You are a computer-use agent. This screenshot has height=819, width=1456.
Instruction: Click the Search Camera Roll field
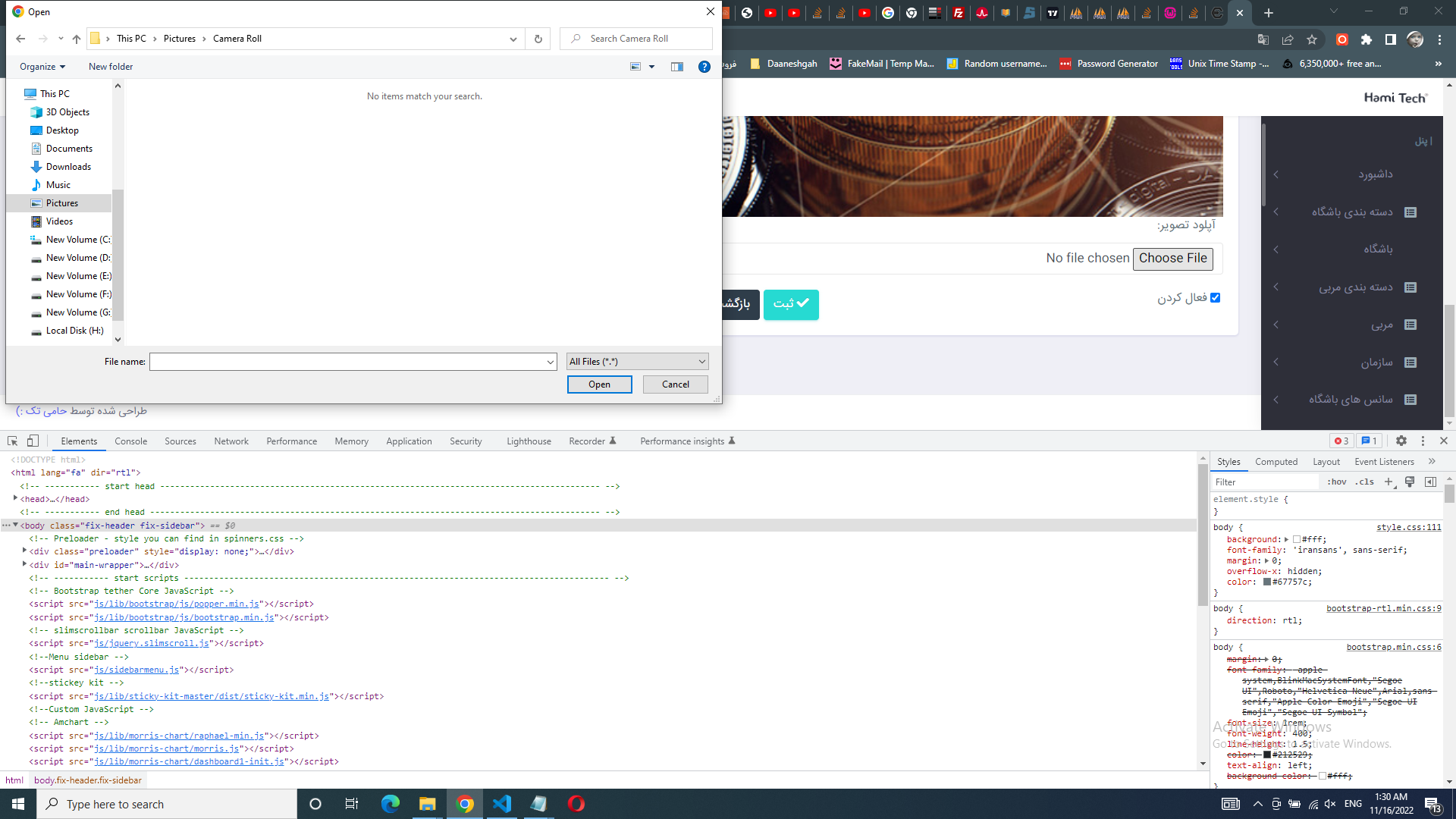click(636, 39)
